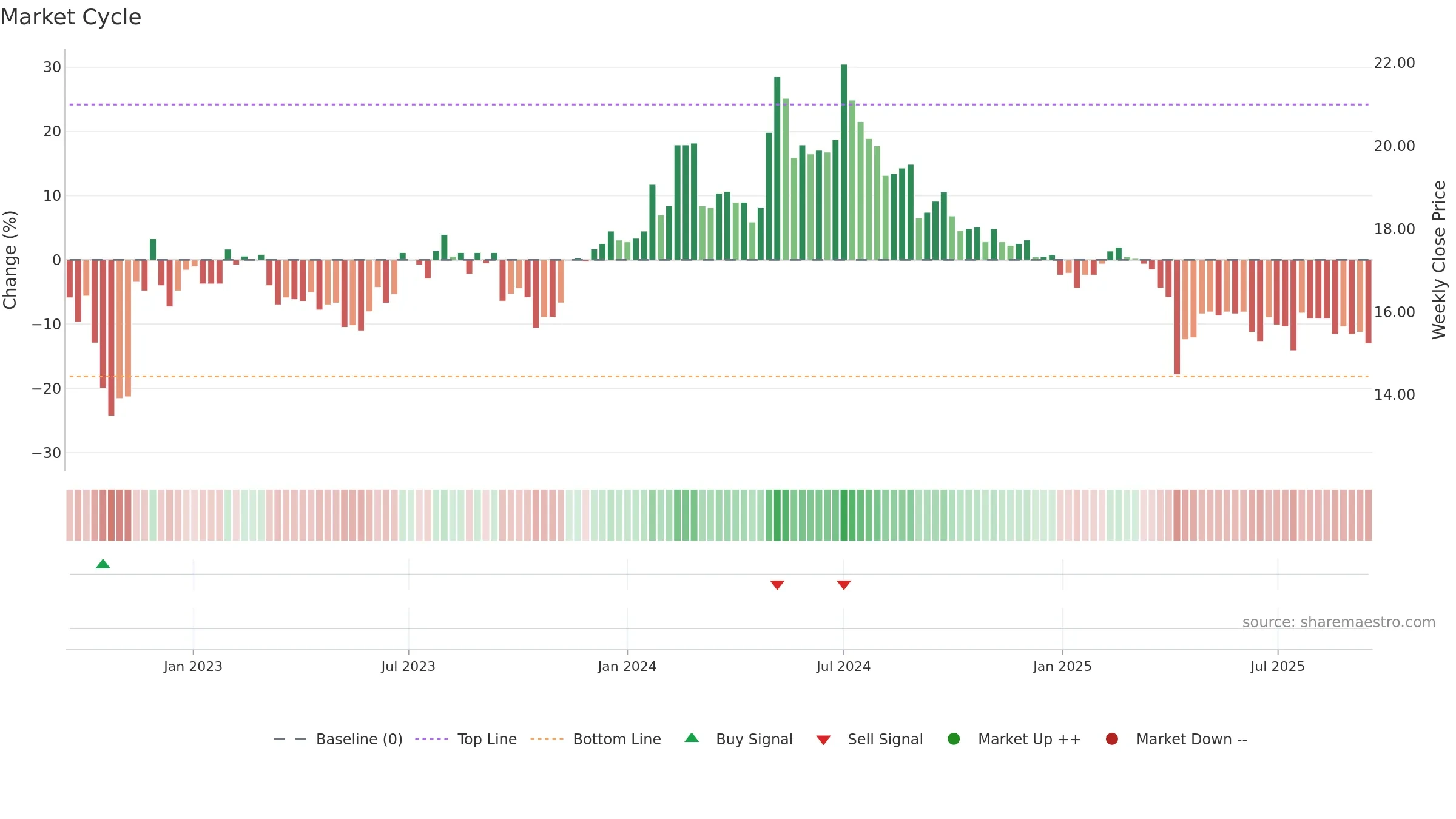Click the 18.00 price axis label

coord(1394,229)
